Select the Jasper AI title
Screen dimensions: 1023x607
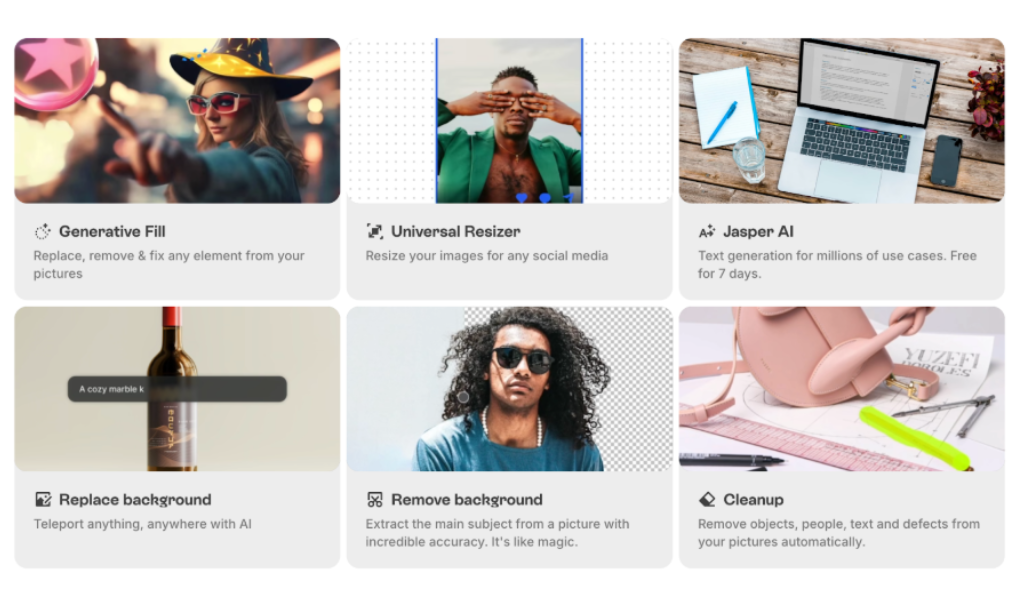758,232
